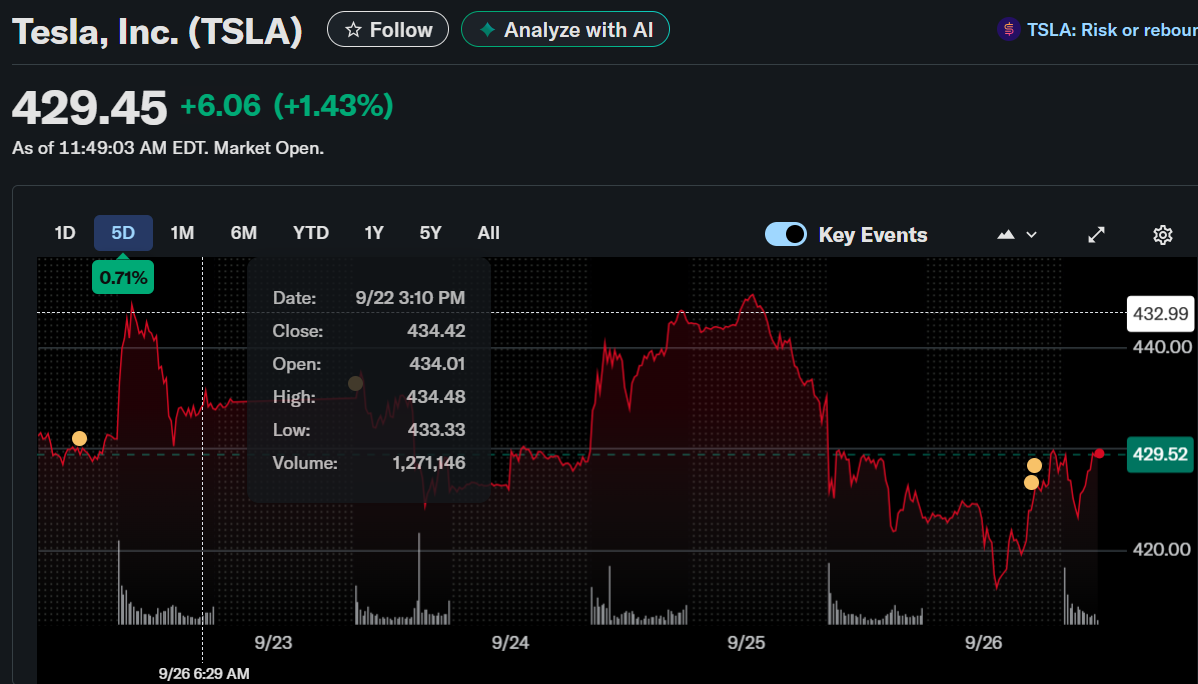Click the red current price dot
Image resolution: width=1198 pixels, height=684 pixels.
tap(1099, 454)
